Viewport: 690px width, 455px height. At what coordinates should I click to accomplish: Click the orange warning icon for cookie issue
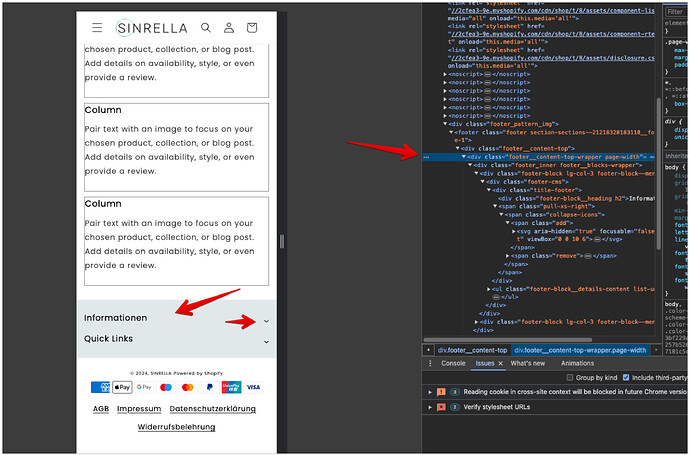tap(441, 392)
